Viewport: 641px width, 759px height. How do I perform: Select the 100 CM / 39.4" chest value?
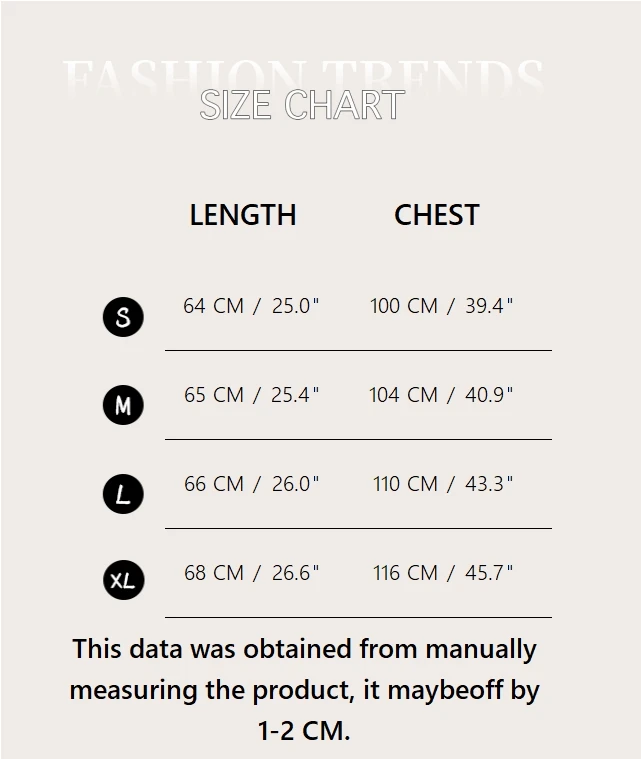[441, 306]
